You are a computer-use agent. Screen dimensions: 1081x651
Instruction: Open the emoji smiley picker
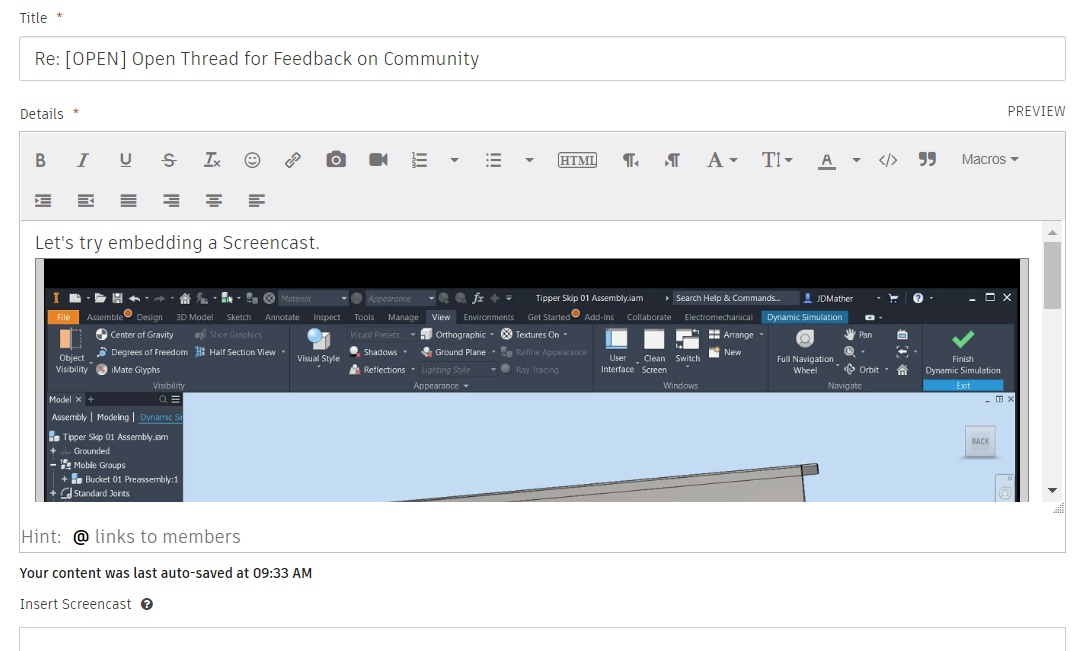pos(252,160)
